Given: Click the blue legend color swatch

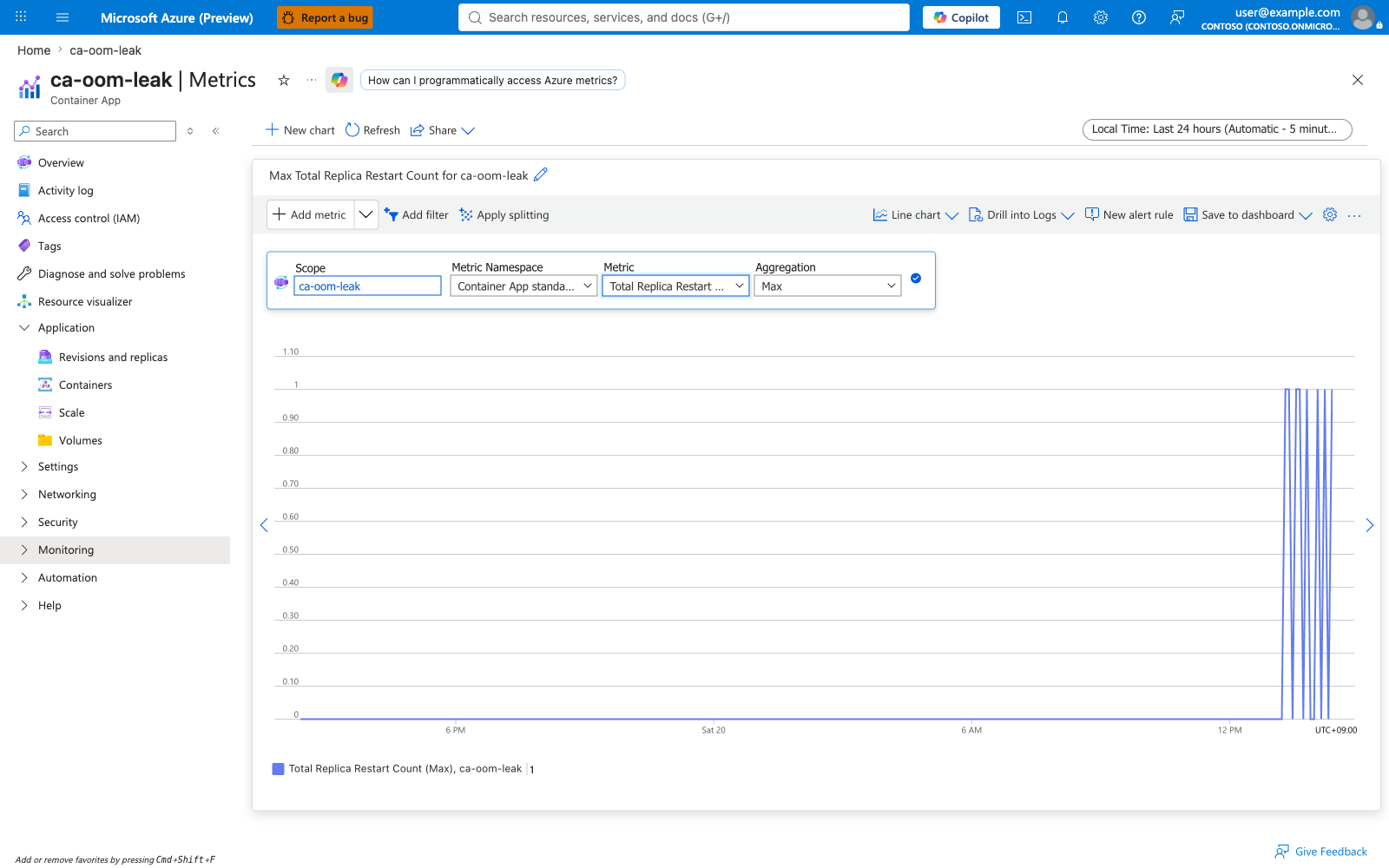Looking at the screenshot, I should click(278, 769).
